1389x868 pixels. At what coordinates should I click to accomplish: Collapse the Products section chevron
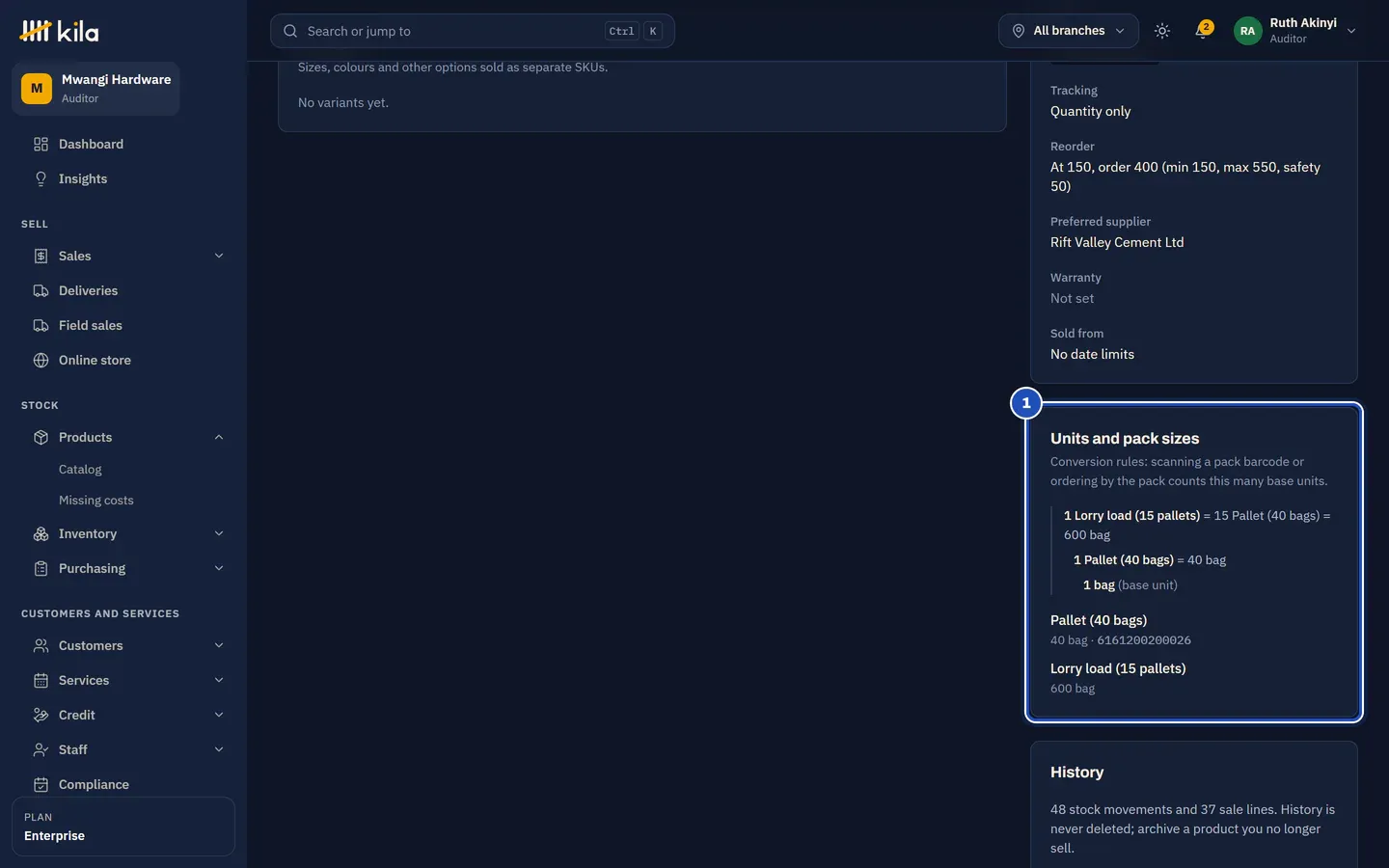pos(219,437)
